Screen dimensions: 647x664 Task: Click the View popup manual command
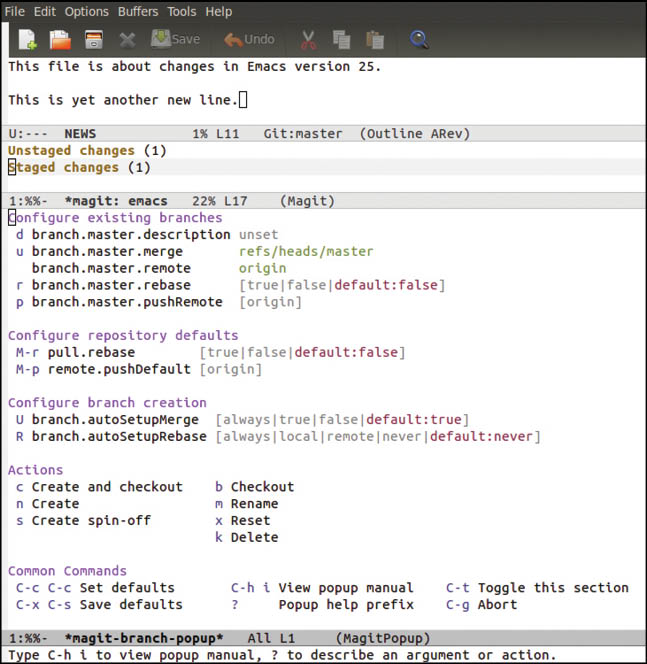(x=345, y=588)
